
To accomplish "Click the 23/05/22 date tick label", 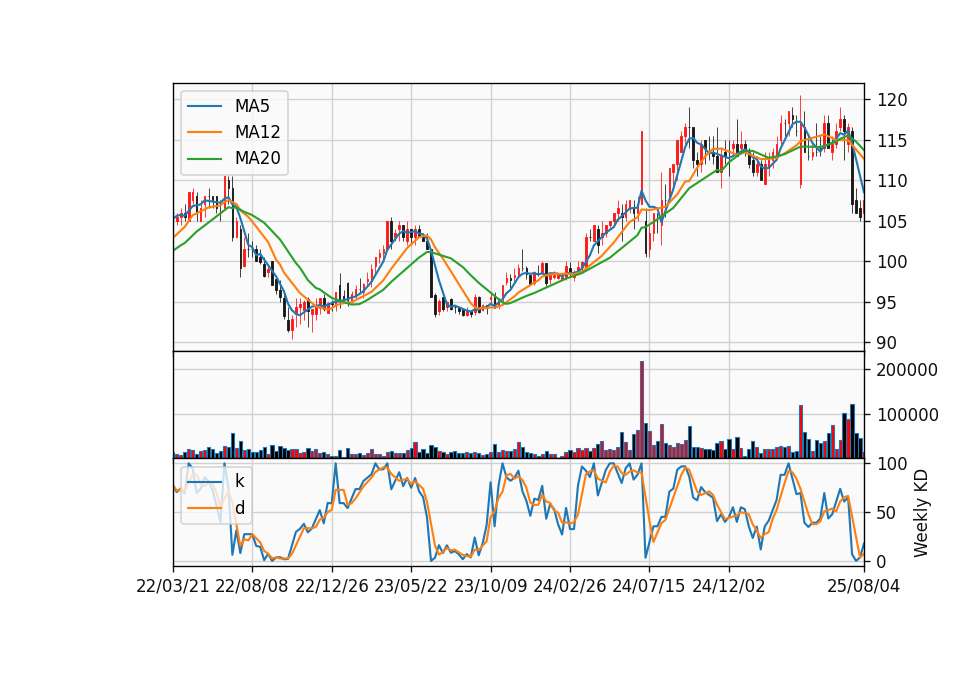I will coord(411,586).
